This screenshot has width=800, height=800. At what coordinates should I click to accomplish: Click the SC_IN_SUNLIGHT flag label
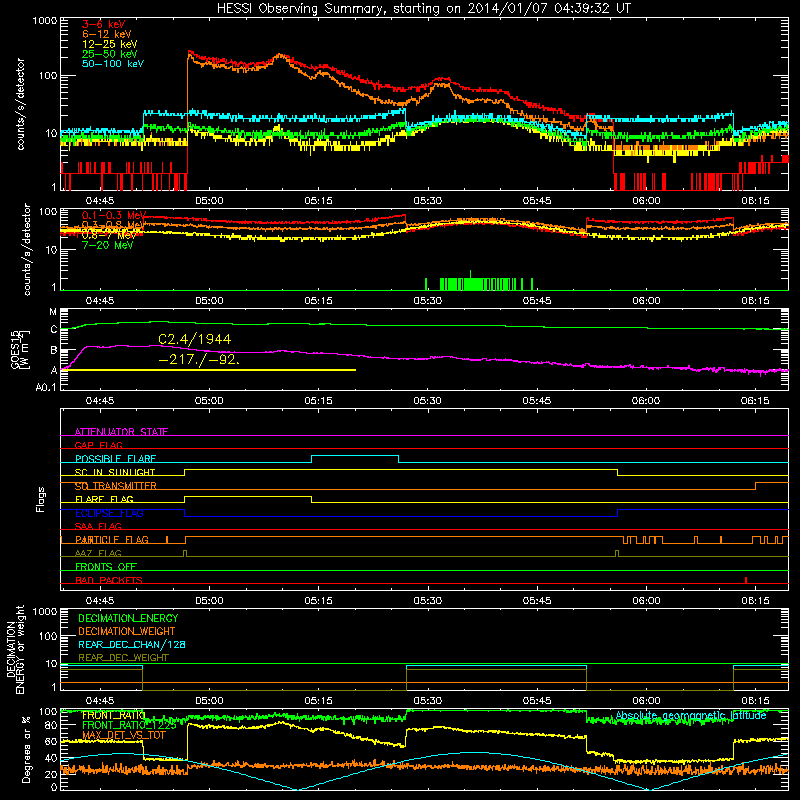[115, 472]
